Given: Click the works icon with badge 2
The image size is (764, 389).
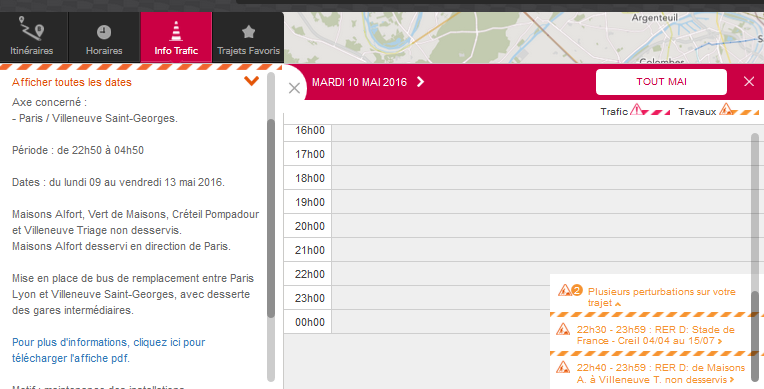Looking at the screenshot, I should tap(570, 291).
